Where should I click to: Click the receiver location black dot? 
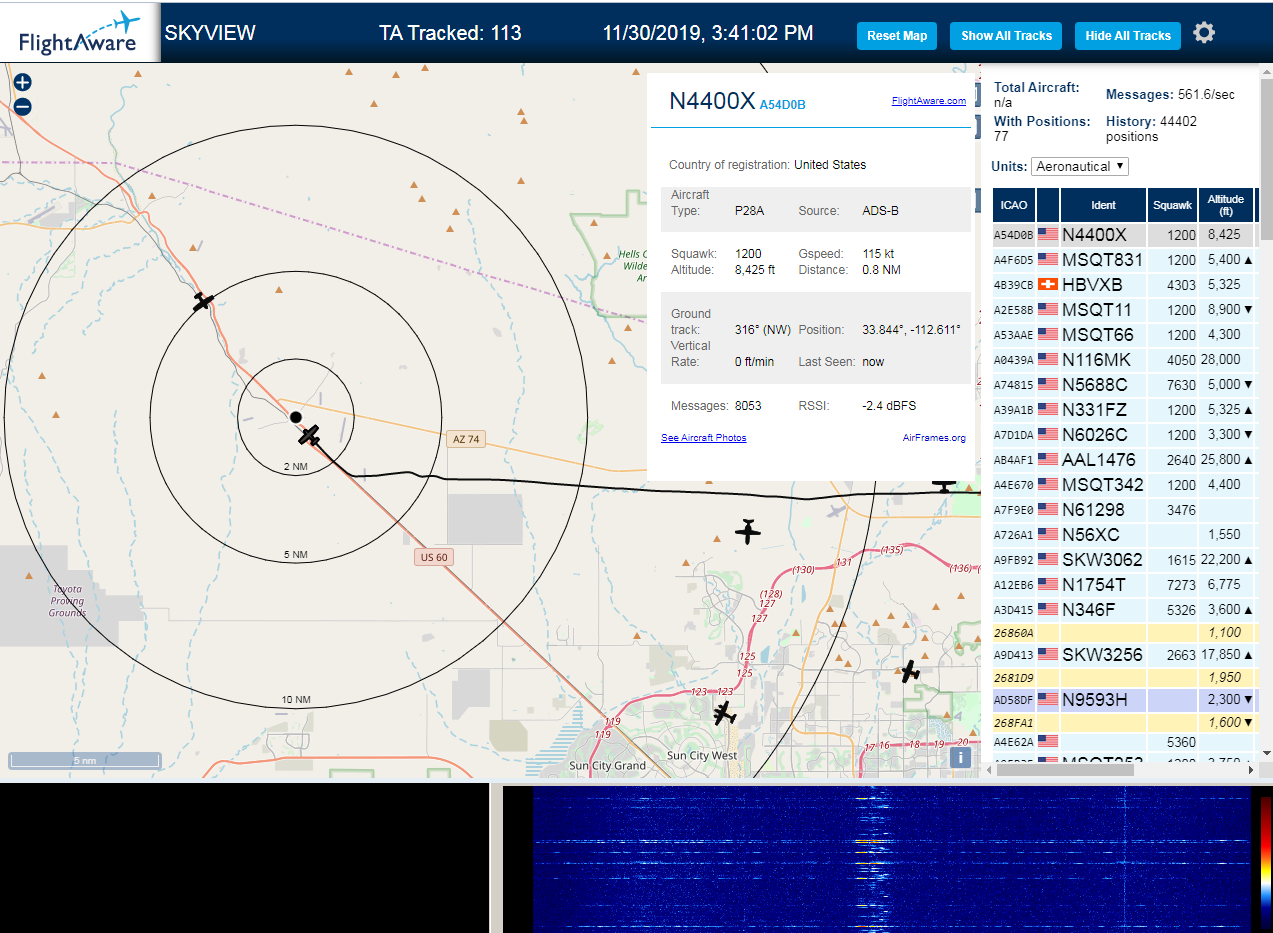tap(295, 417)
